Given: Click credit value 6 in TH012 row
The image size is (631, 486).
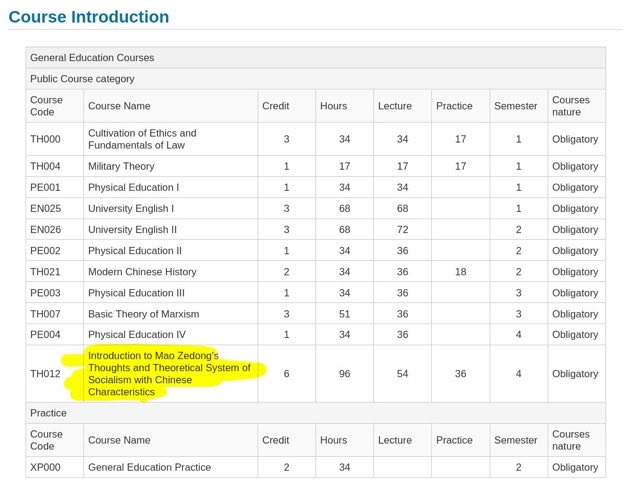Looking at the screenshot, I should tap(286, 374).
